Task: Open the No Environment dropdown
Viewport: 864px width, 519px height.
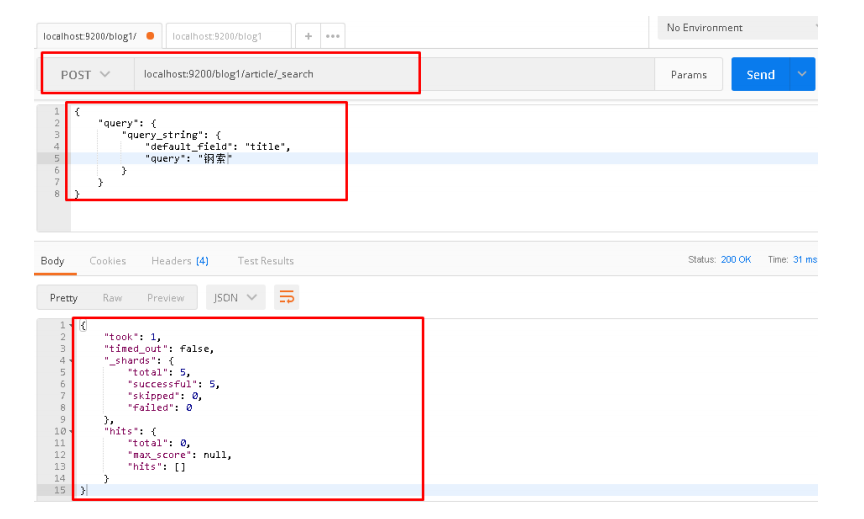Action: (x=737, y=28)
